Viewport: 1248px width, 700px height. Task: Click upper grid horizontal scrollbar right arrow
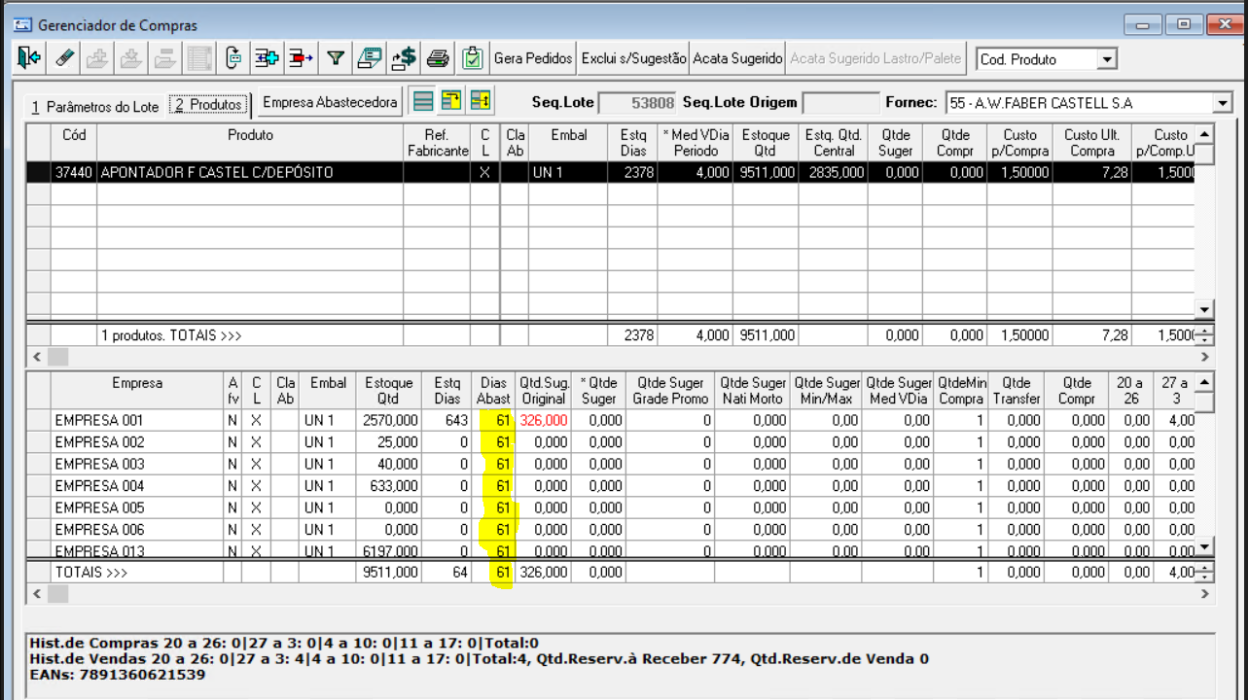pyautogui.click(x=1204, y=356)
